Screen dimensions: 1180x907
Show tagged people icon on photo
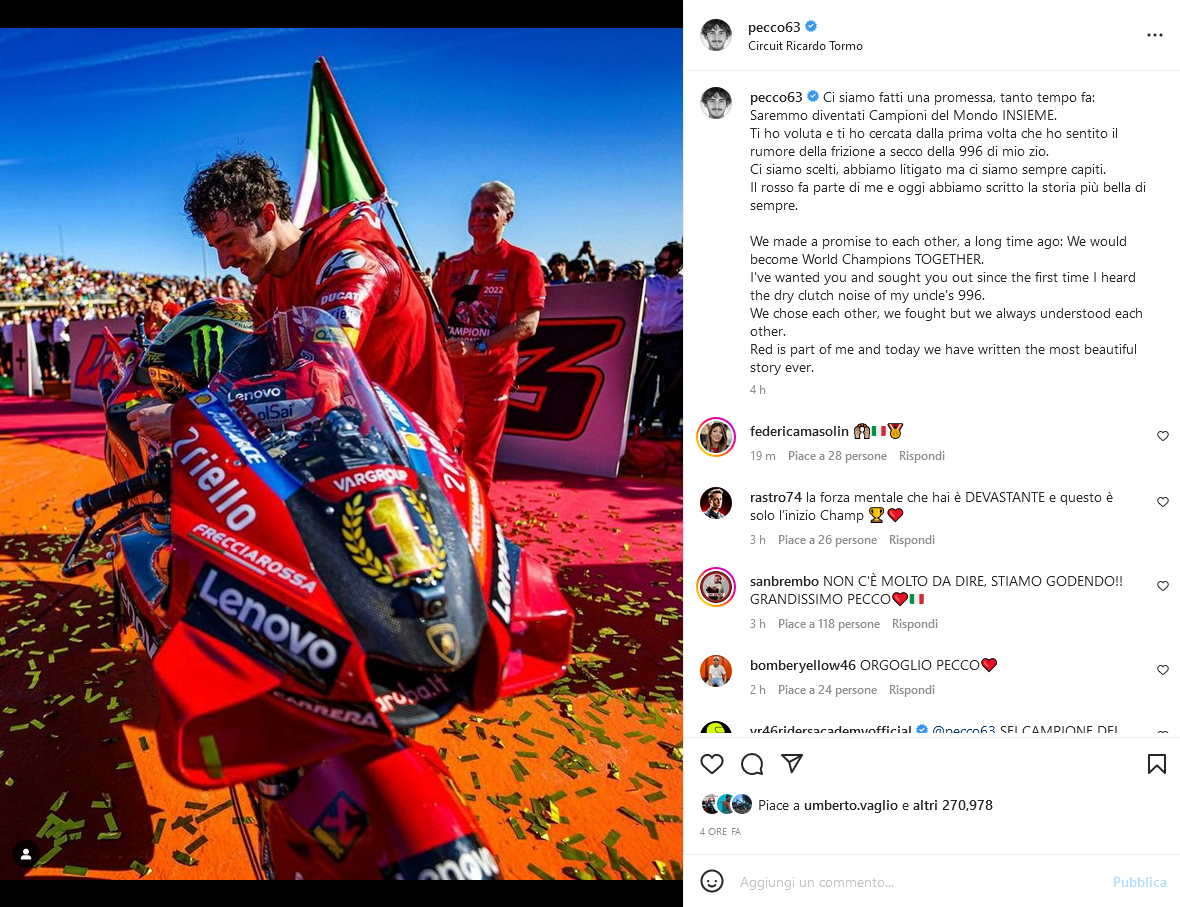(x=26, y=854)
